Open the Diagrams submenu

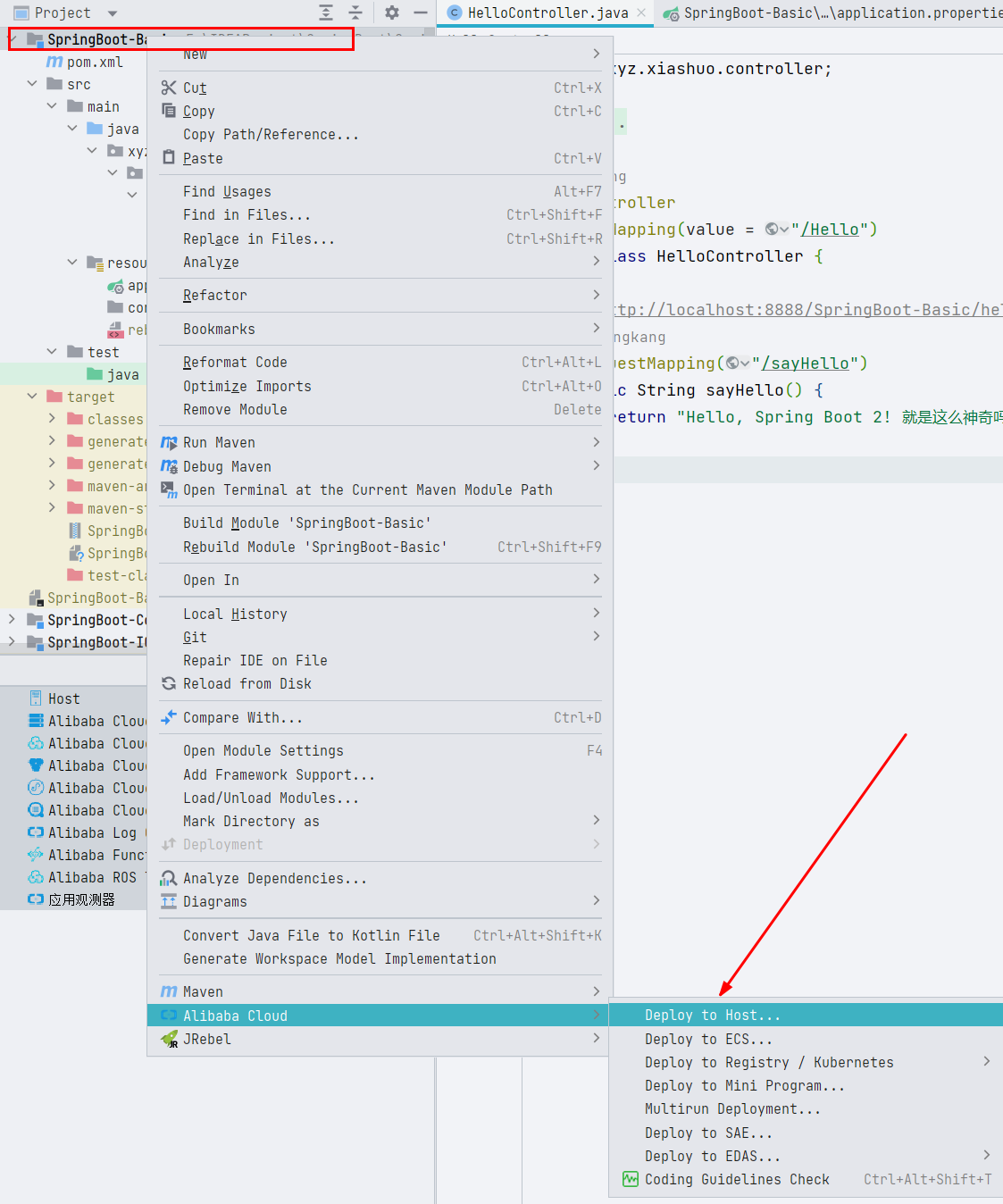pyautogui.click(x=380, y=901)
